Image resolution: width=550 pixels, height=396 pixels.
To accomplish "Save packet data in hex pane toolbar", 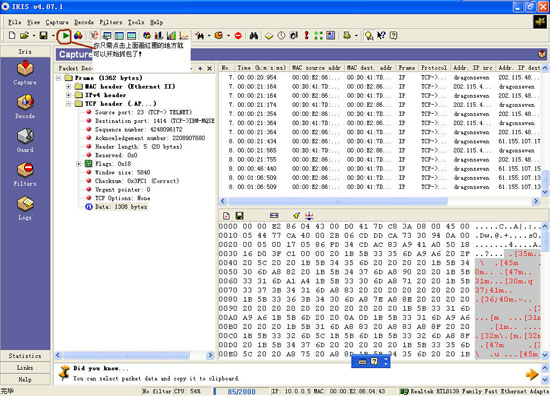I will pos(240,216).
